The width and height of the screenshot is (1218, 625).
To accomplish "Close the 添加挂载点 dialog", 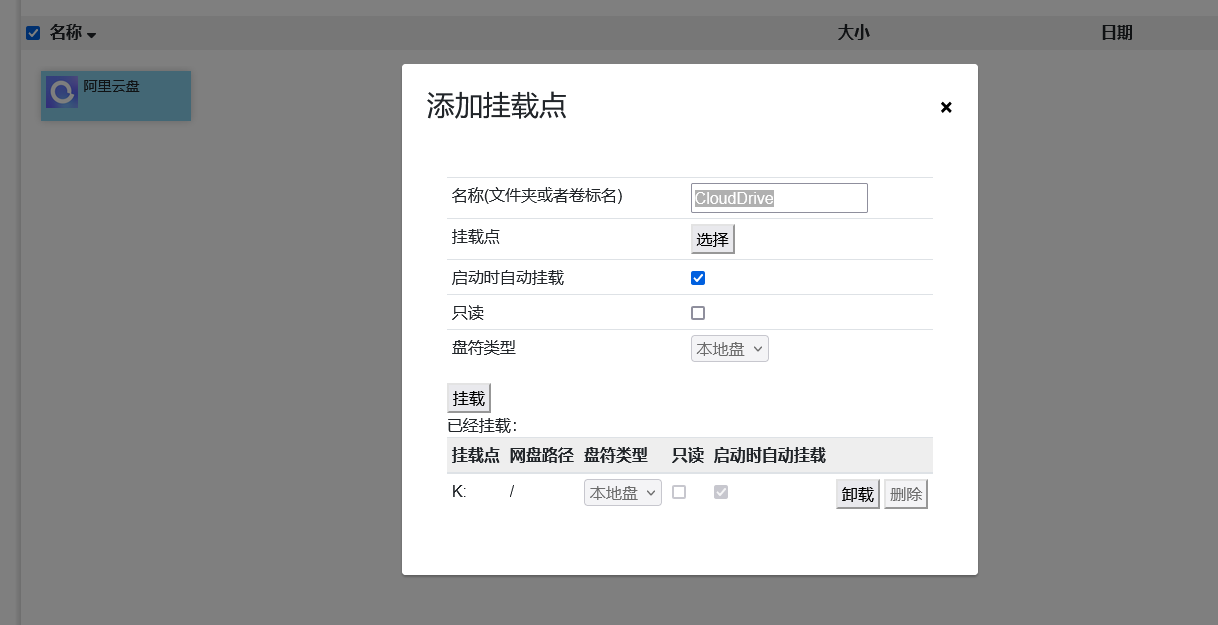I will [946, 107].
